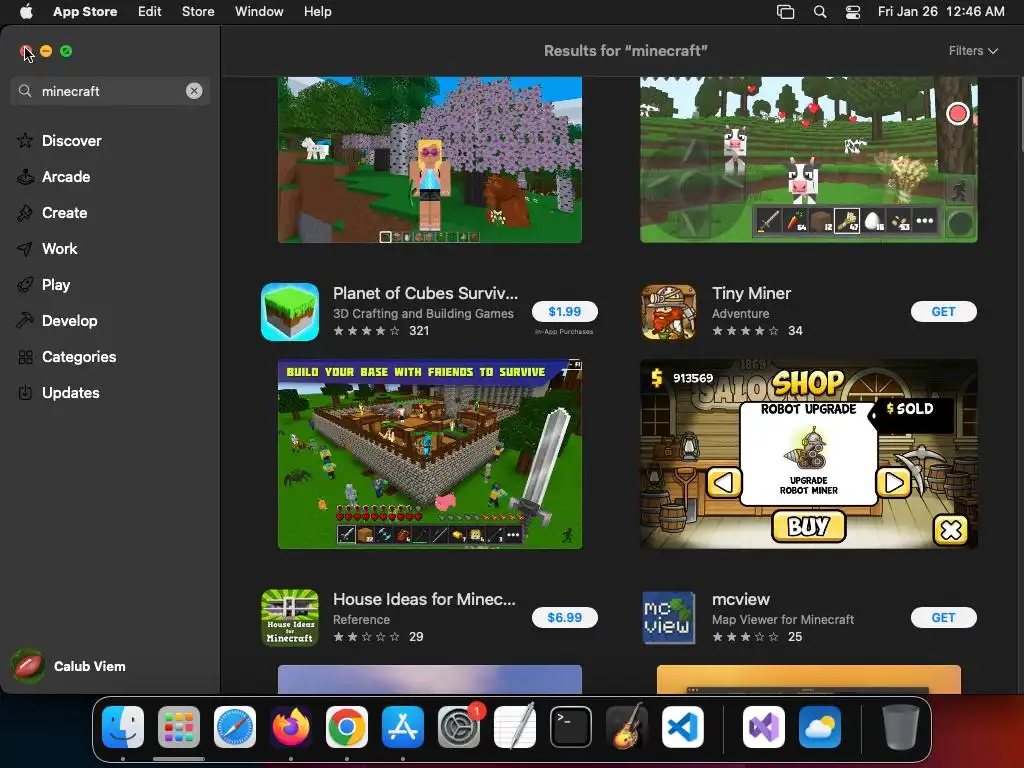Open Spotlight search in the menu bar
Viewport: 1024px width, 768px height.
click(x=820, y=11)
